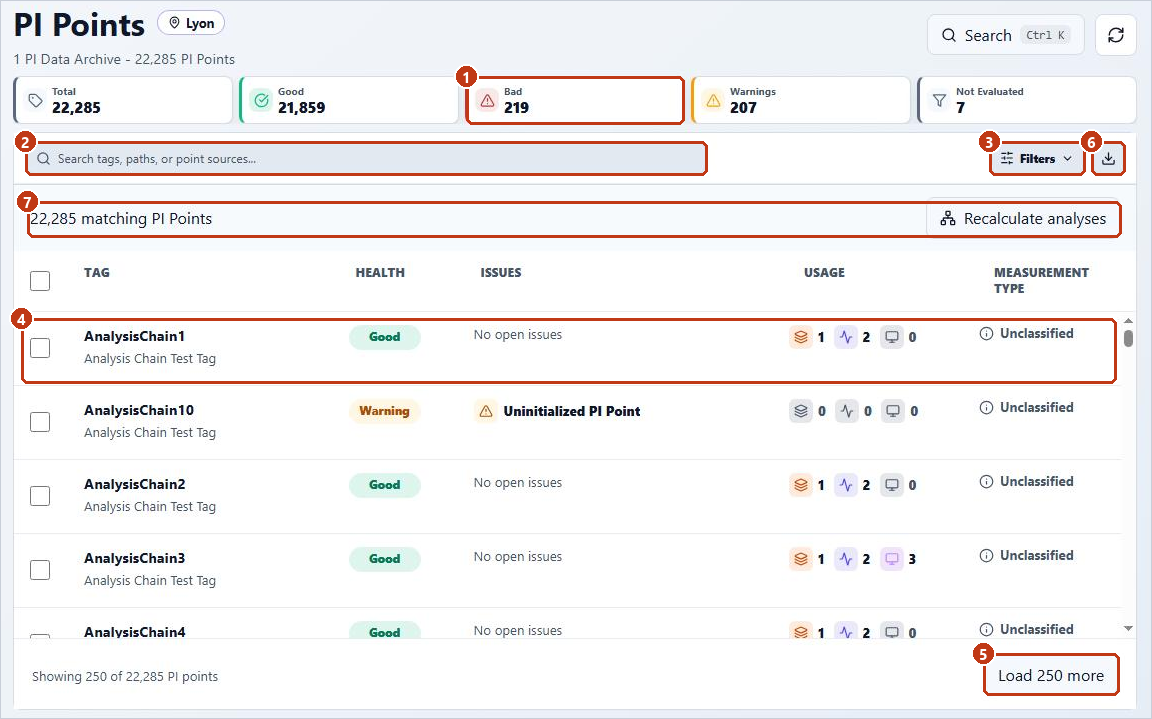The width and height of the screenshot is (1152, 719).
Task: Click the Warning health badge for AnalysisChain10
Action: (384, 411)
